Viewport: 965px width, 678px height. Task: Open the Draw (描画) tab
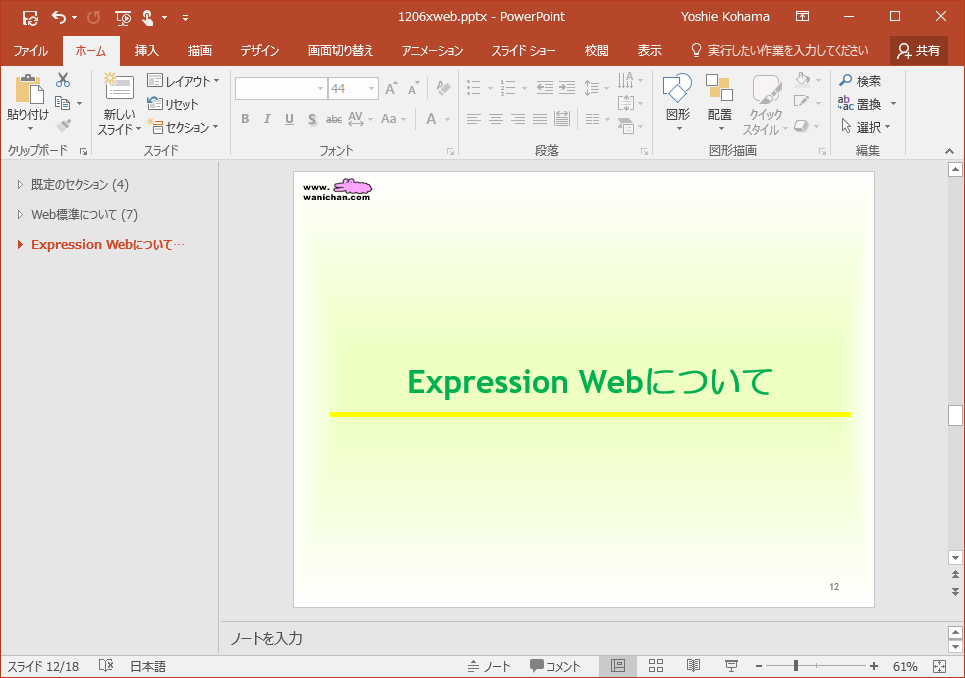[x=199, y=50]
